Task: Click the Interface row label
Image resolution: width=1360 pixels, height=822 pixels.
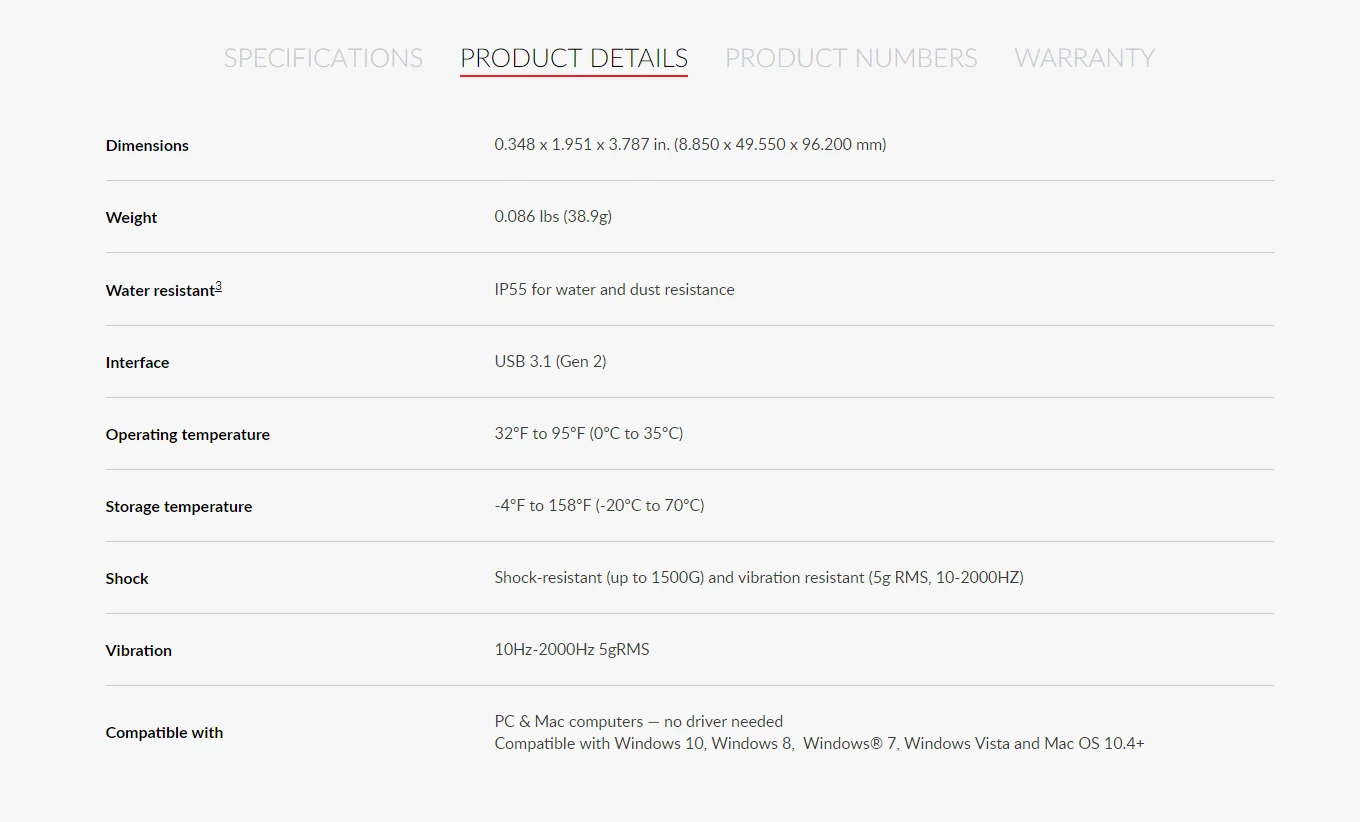Action: (137, 363)
